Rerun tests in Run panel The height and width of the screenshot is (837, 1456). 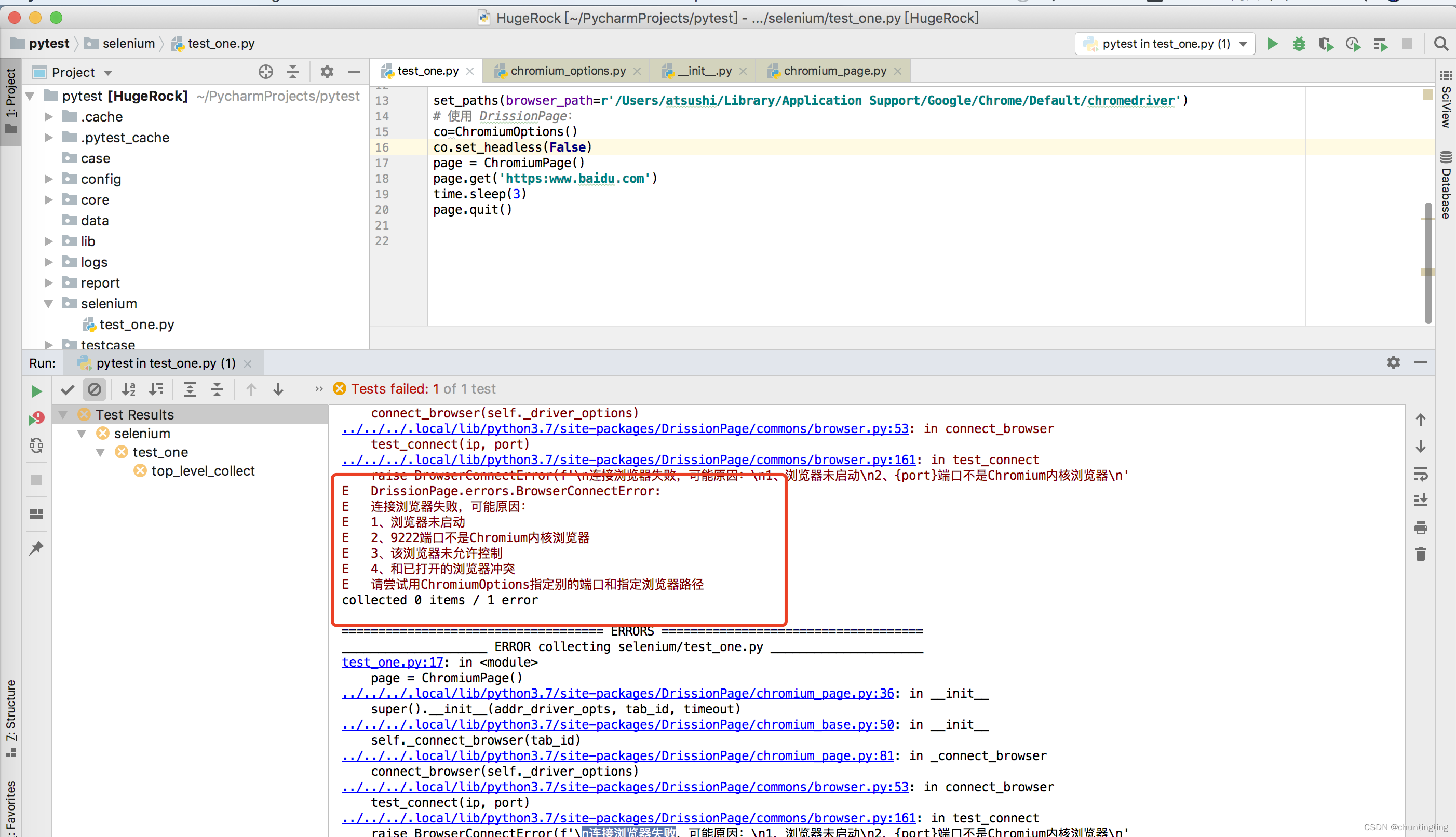[36, 392]
